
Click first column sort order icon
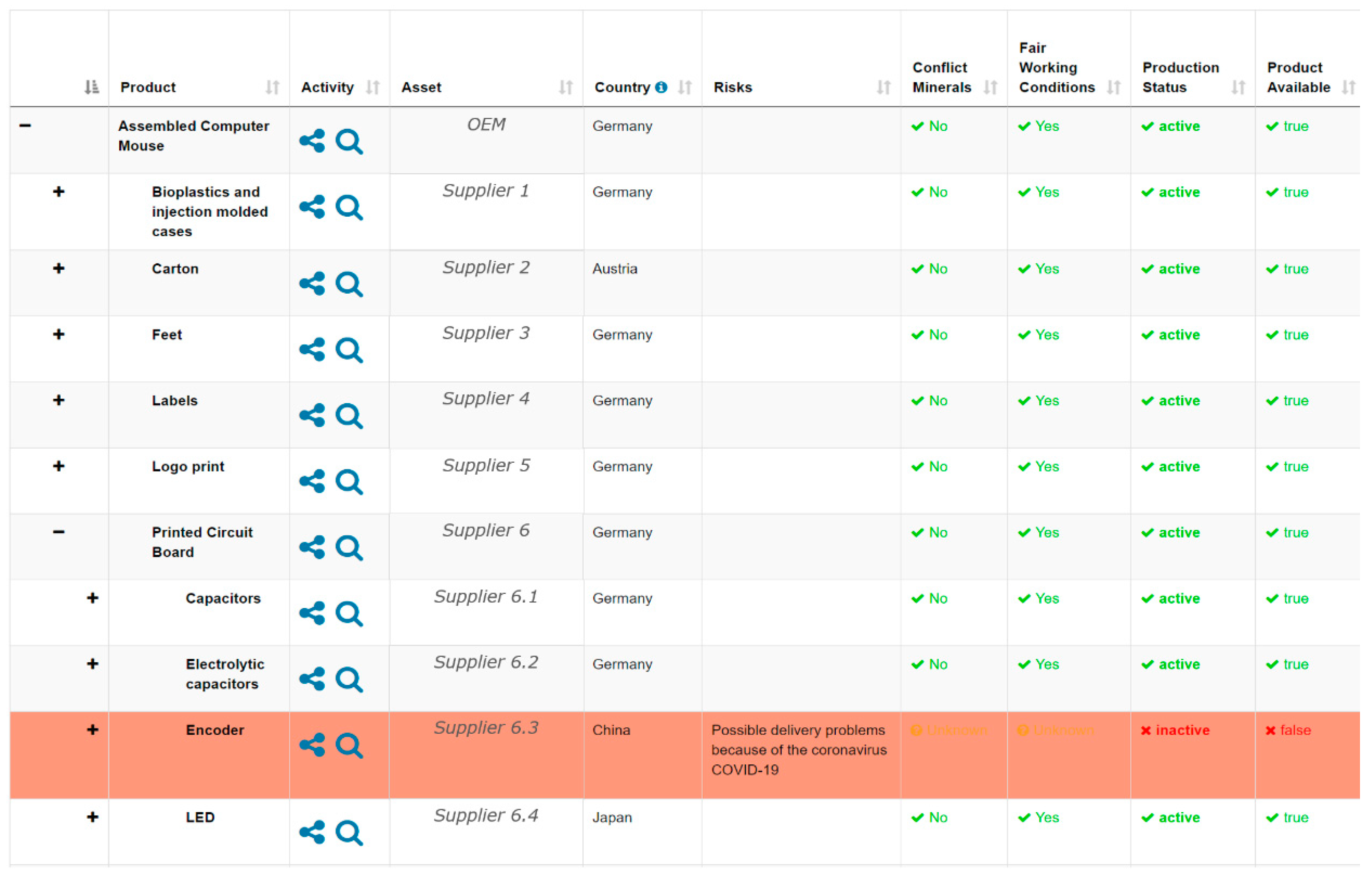(x=91, y=87)
